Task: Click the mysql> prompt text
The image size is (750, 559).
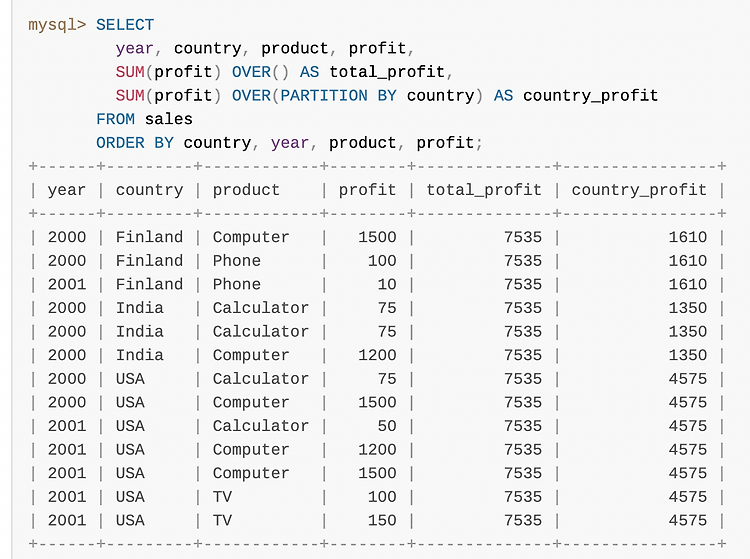Action: [x=57, y=25]
